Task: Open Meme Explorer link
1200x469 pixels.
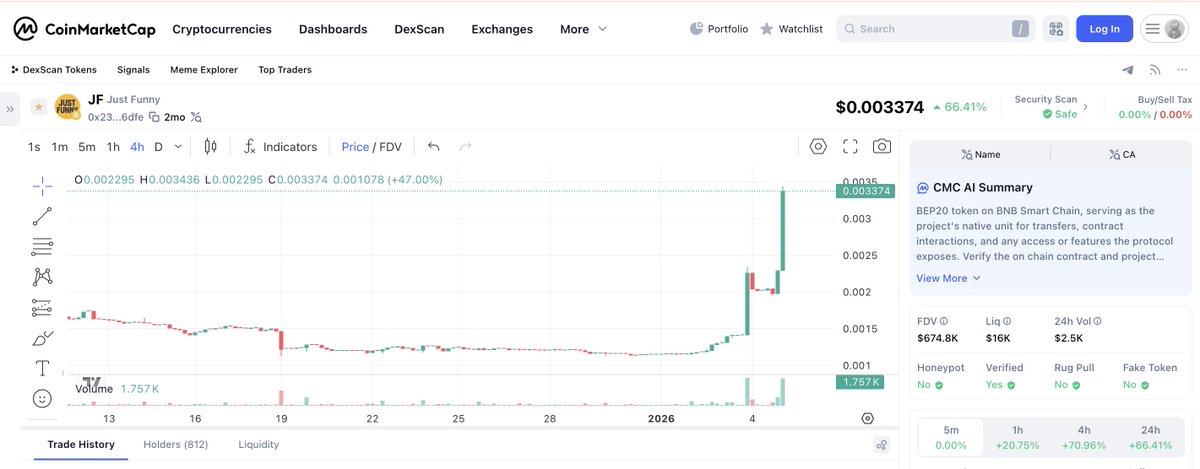Action: (204, 70)
